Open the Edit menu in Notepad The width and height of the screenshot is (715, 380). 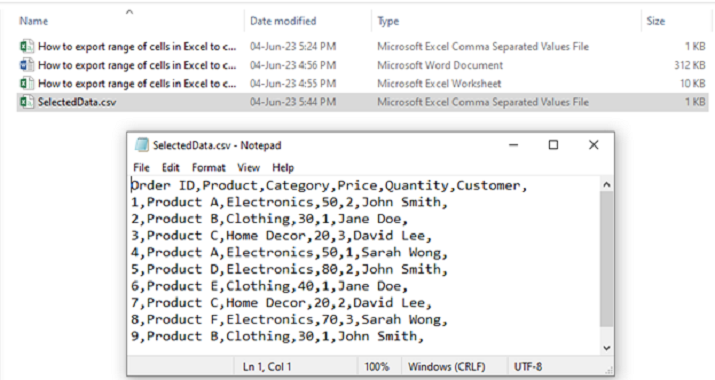[171, 167]
